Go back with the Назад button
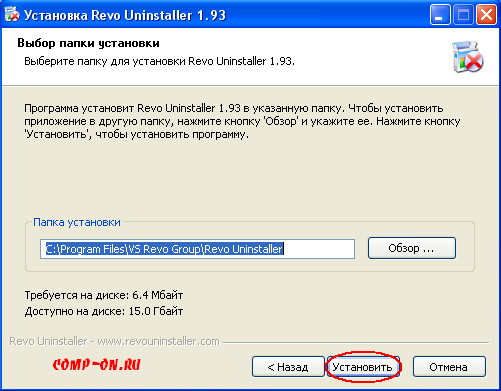The image size is (501, 391). click(x=288, y=367)
